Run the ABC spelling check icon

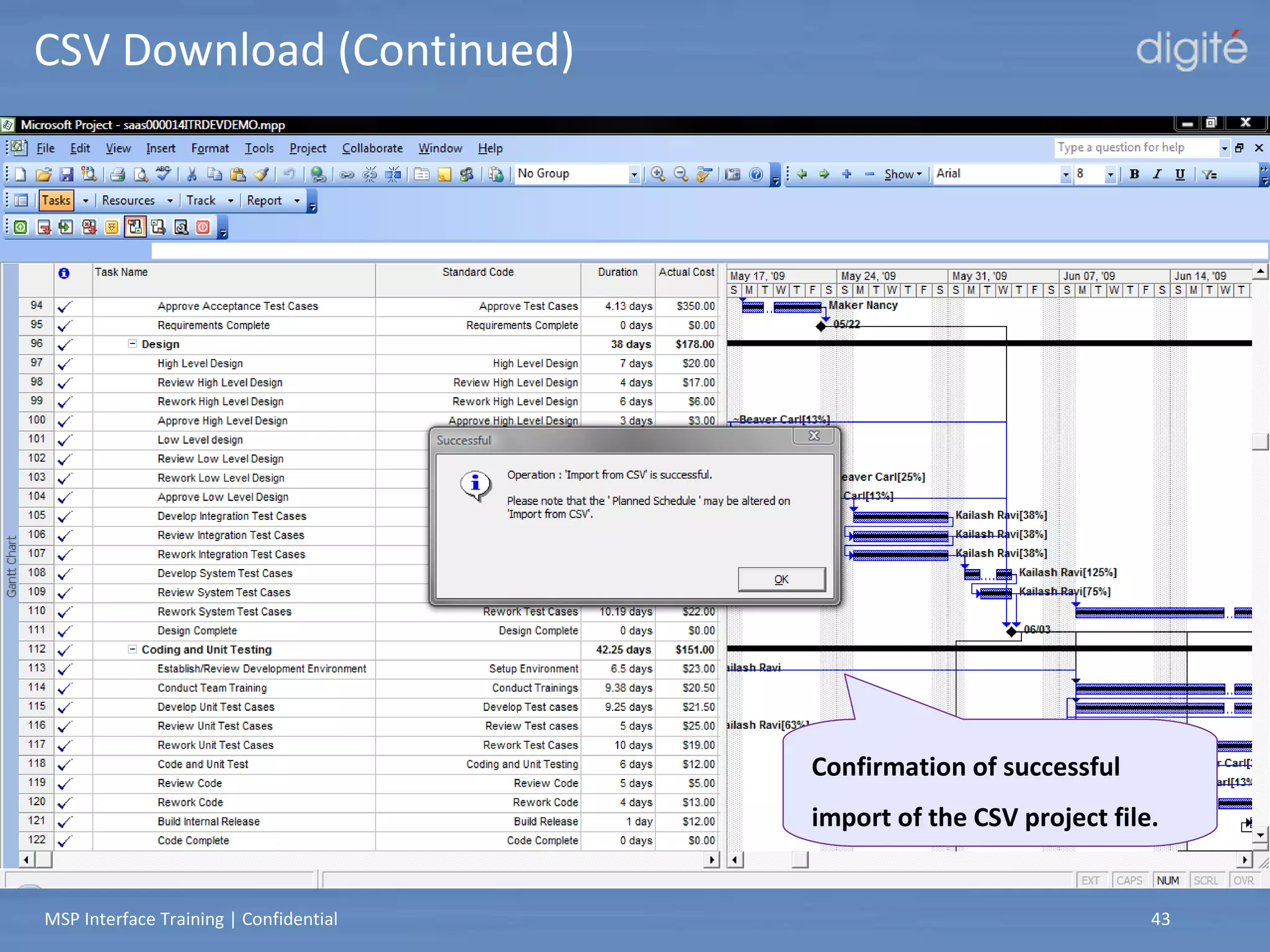pyautogui.click(x=163, y=174)
